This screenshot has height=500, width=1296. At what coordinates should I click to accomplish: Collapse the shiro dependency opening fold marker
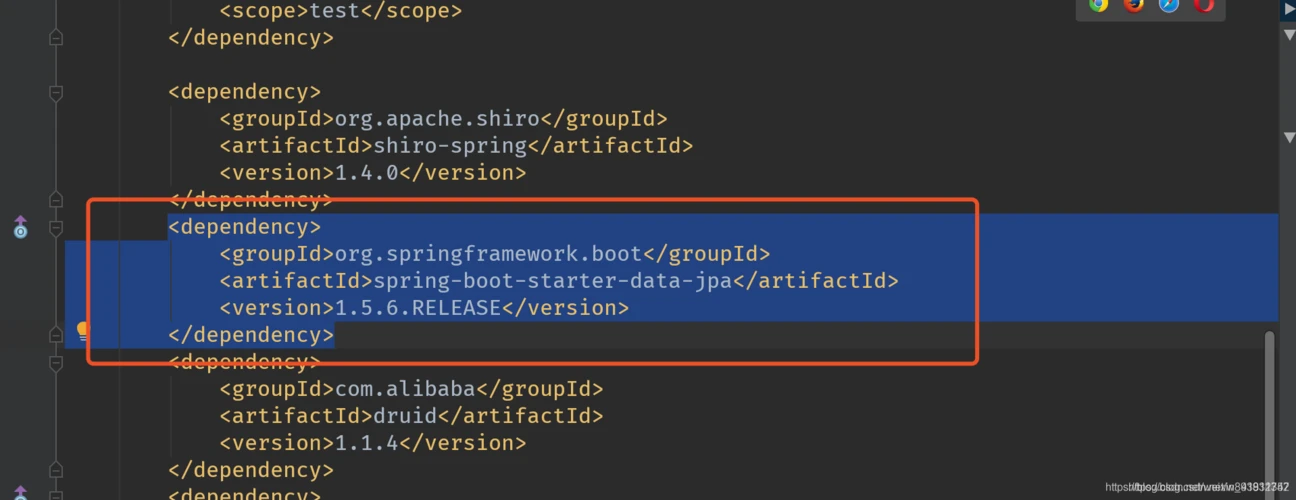(x=56, y=92)
